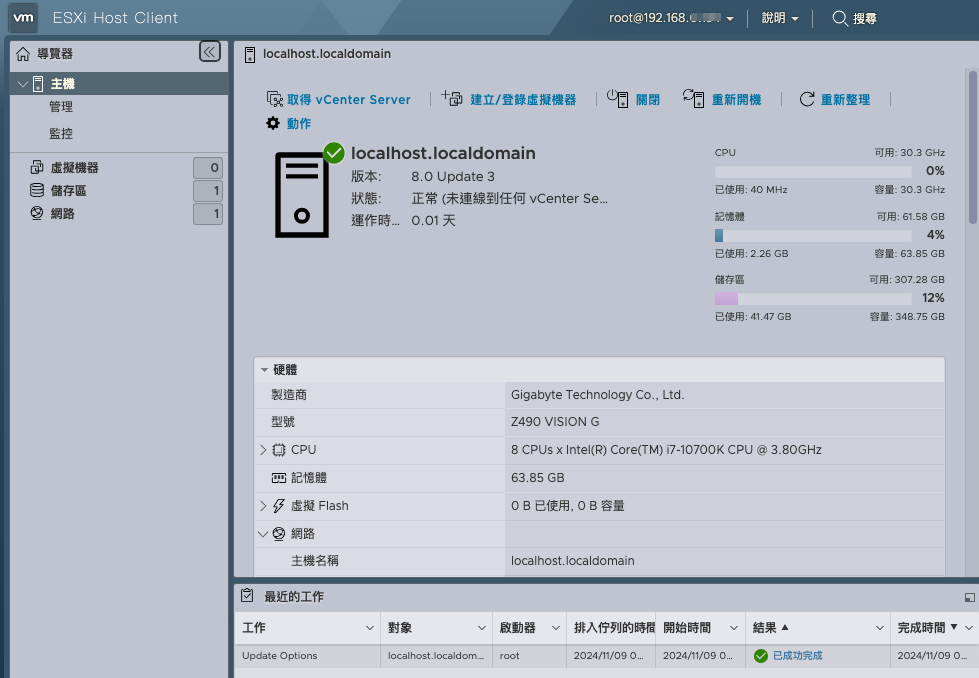This screenshot has width=979, height=678.
Task: Click the virtual machines count badge 0
Action: point(208,167)
